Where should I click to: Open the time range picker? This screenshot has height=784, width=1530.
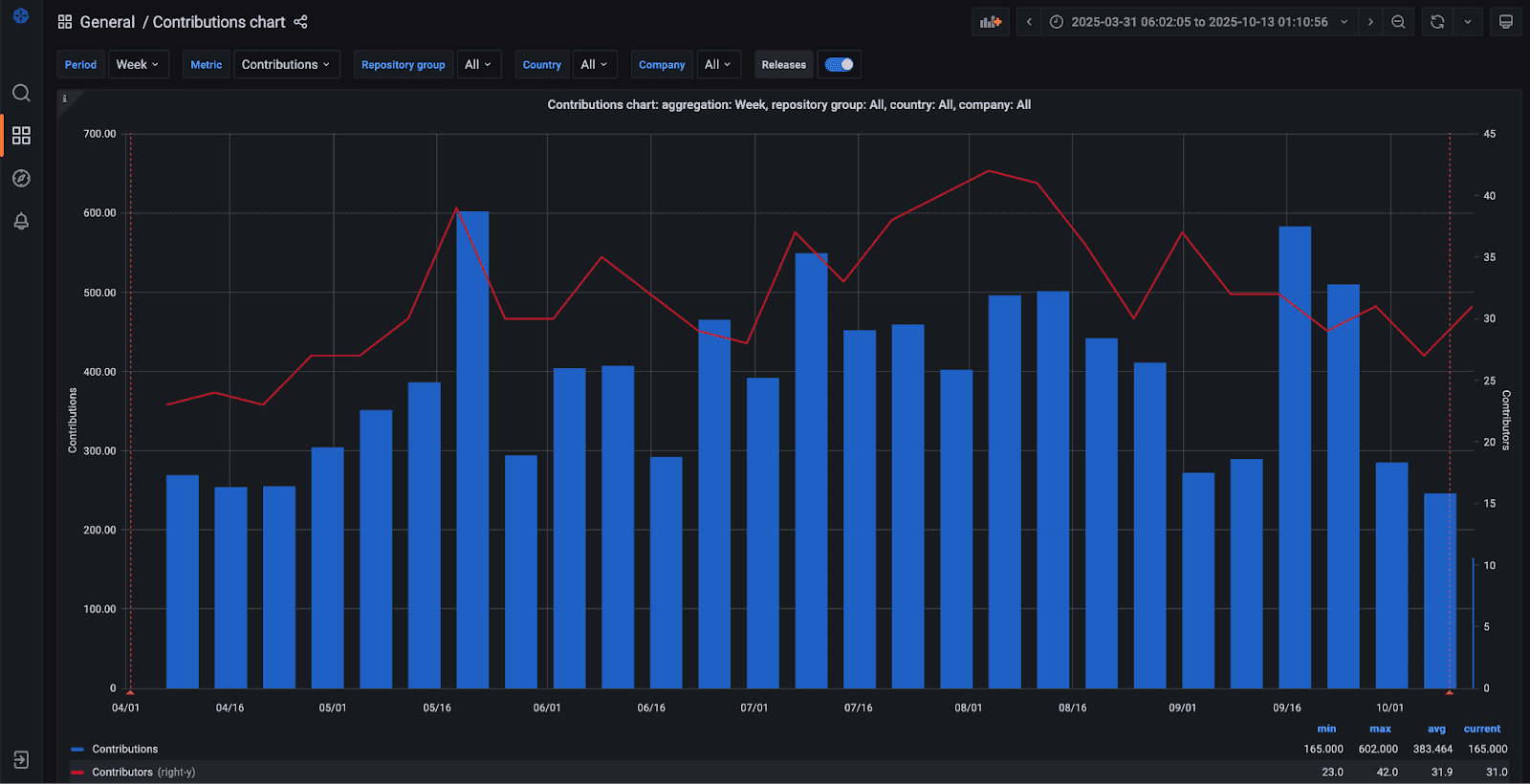[x=1199, y=22]
